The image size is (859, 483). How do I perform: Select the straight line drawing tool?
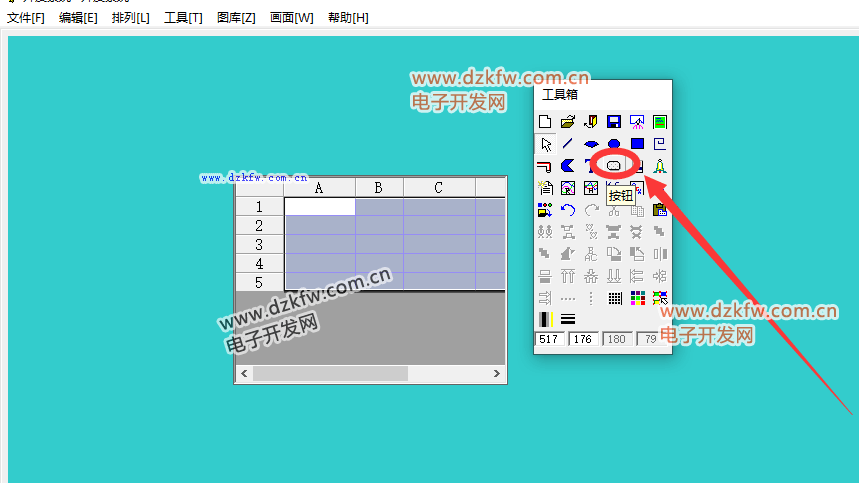(x=568, y=144)
